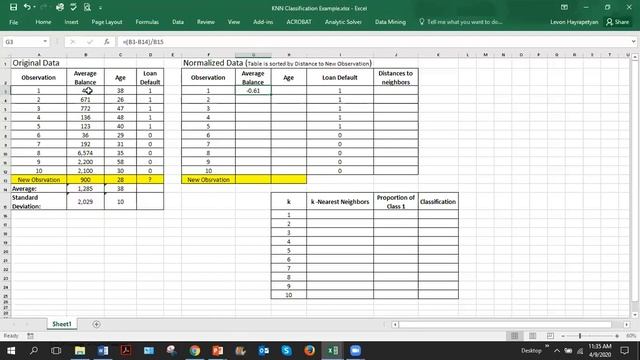The height and width of the screenshot is (360, 640).
Task: Click the spelling check icon in quick toolbar
Action: 73,7
